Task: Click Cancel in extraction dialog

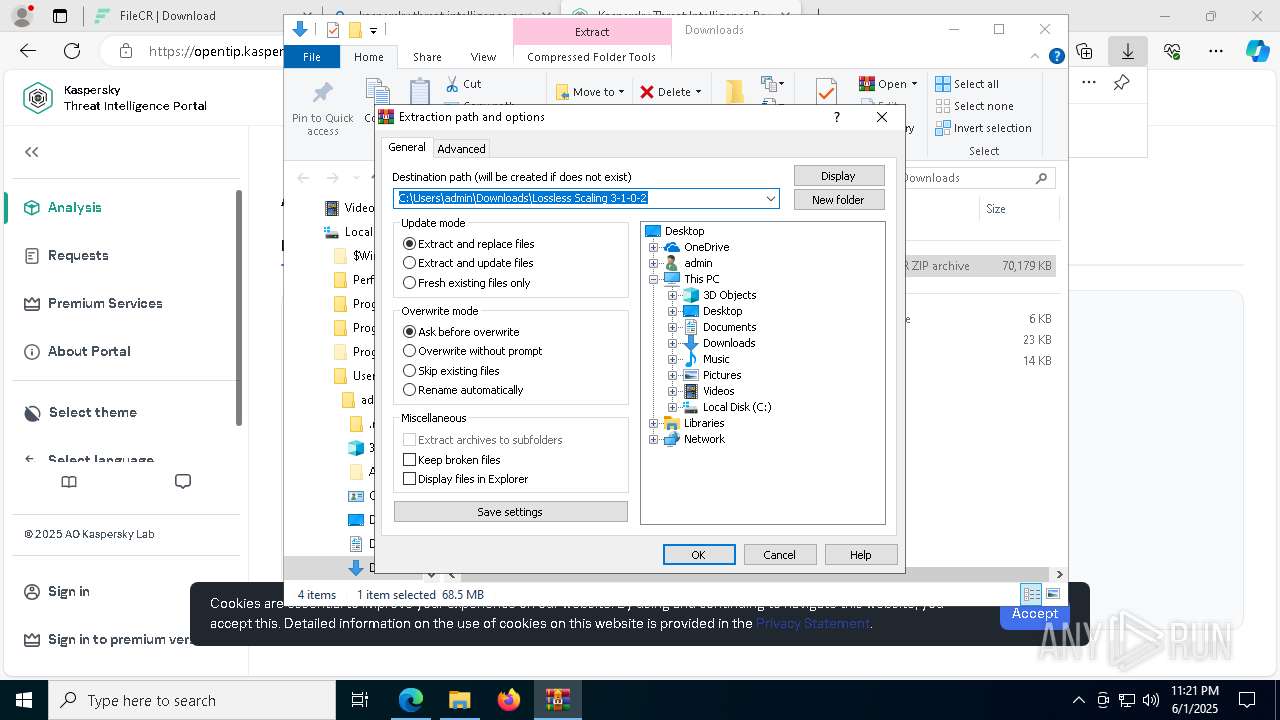Action: [x=780, y=555]
